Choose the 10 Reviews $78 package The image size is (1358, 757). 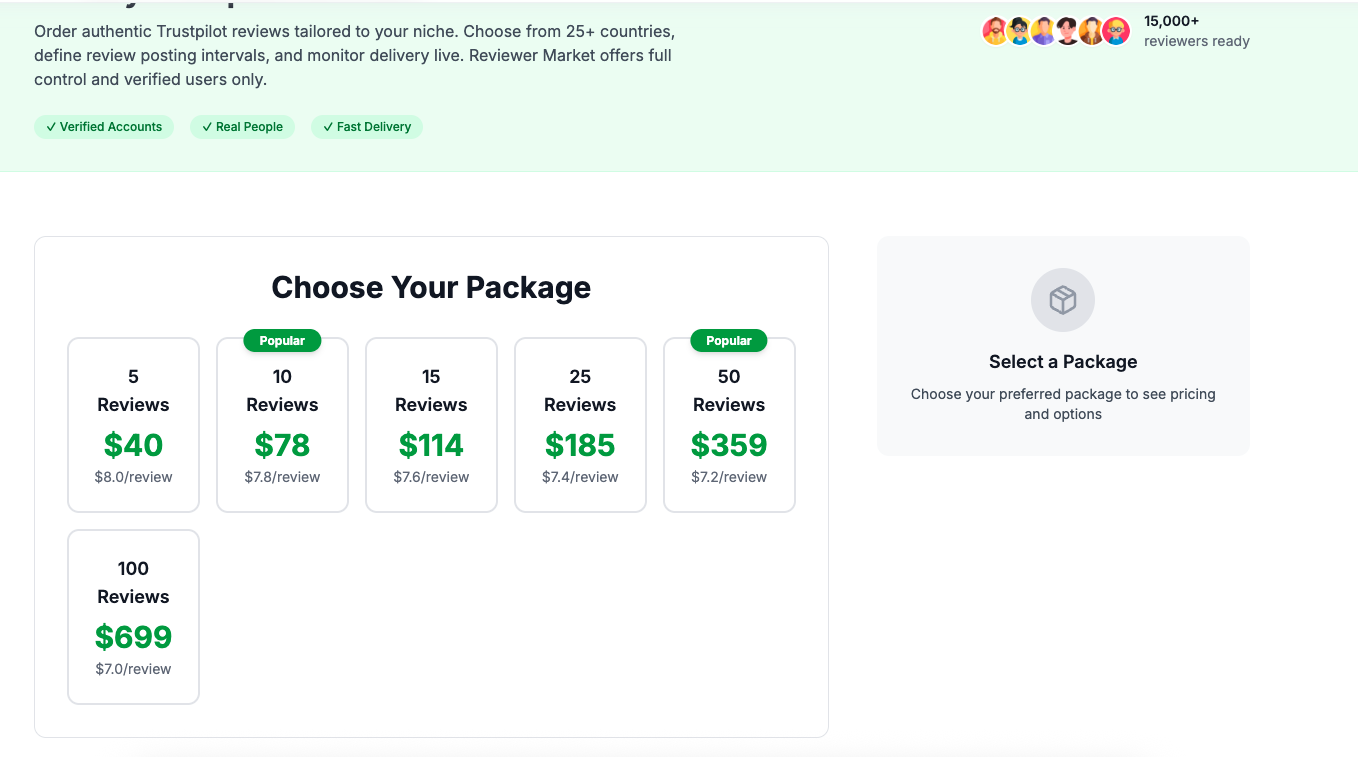coord(282,425)
